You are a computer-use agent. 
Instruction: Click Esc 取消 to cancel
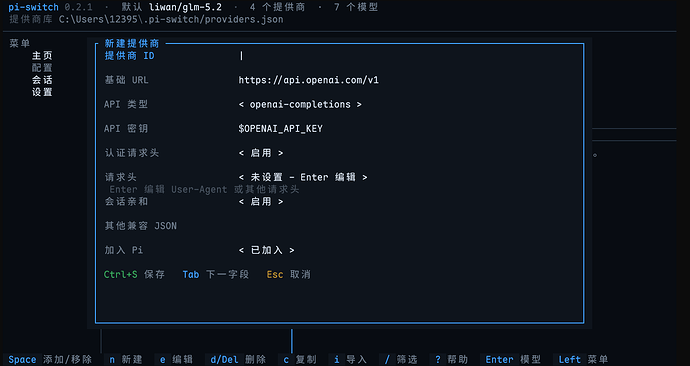(289, 274)
